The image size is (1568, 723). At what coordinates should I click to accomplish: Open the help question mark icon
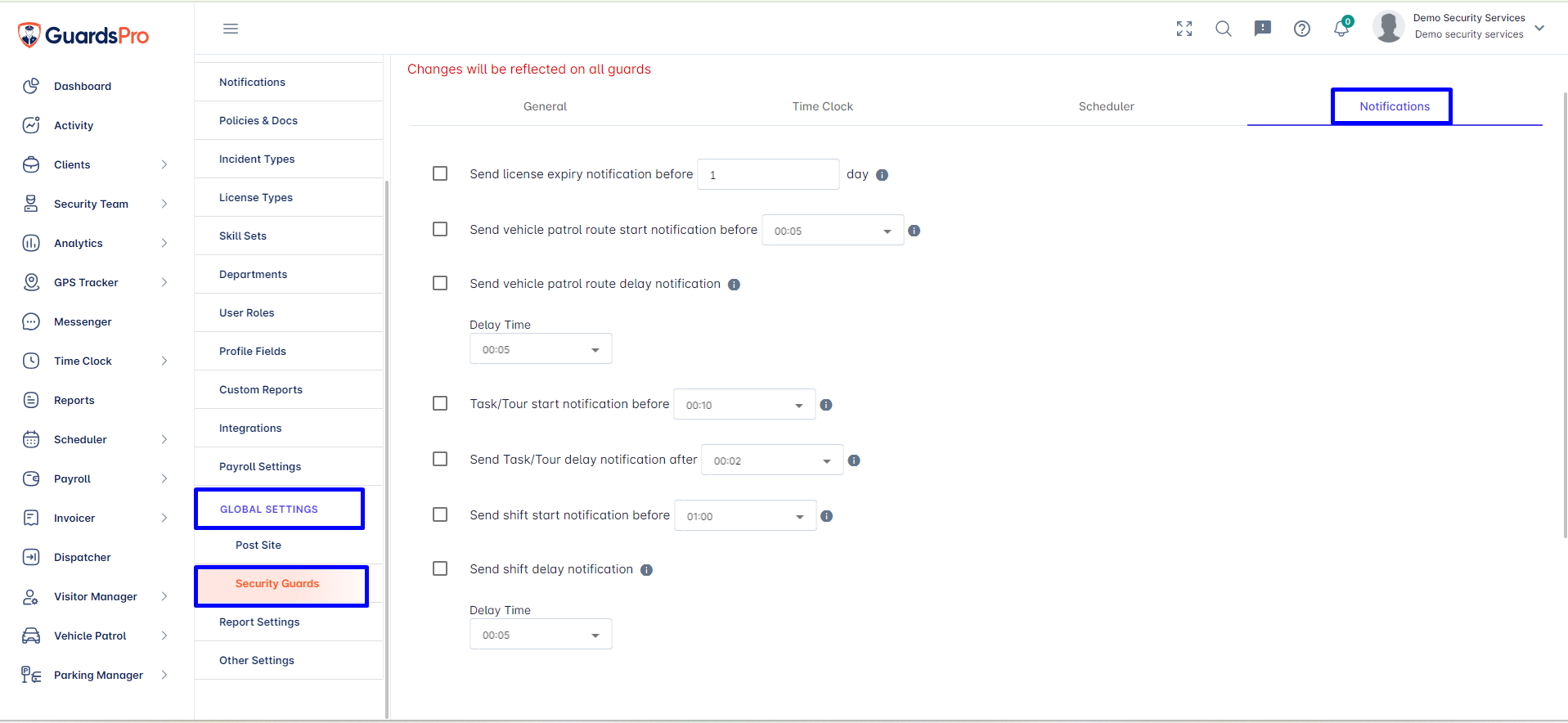click(x=1302, y=29)
